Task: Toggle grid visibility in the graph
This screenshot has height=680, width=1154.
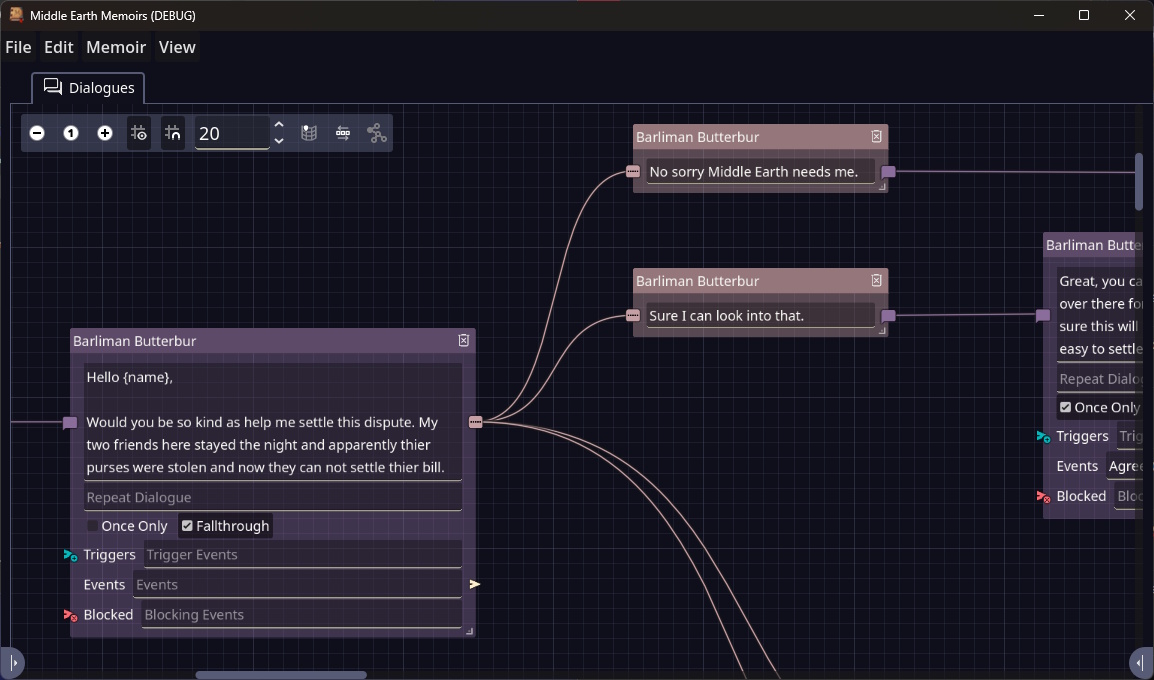Action: tap(139, 133)
